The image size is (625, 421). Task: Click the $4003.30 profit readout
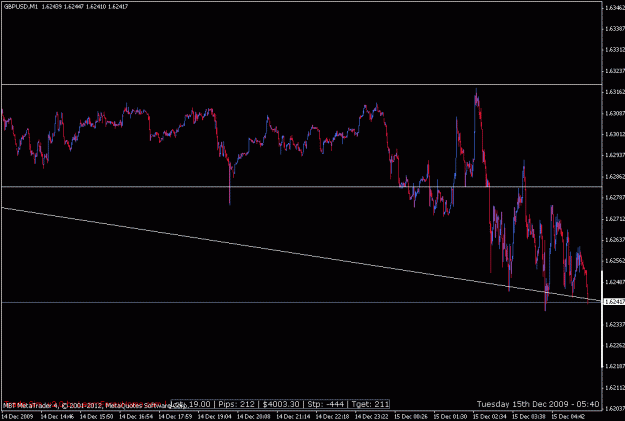click(281, 404)
